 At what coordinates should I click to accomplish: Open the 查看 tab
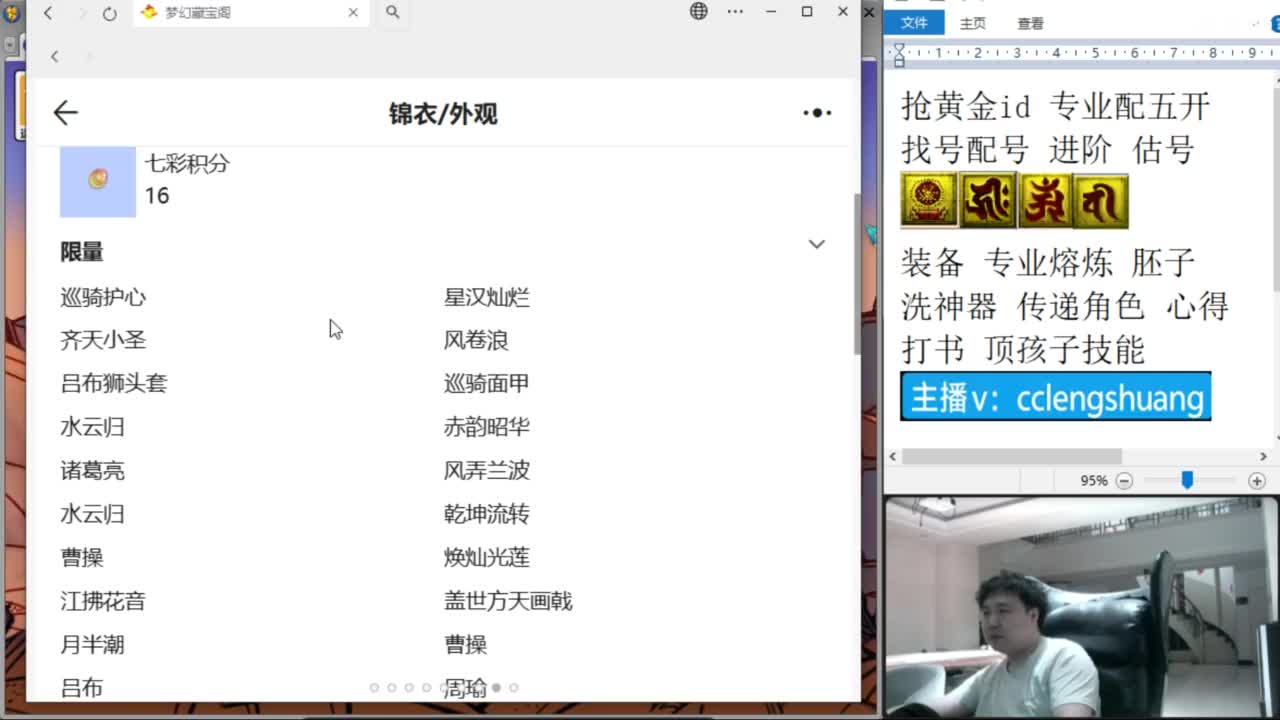click(x=1031, y=23)
